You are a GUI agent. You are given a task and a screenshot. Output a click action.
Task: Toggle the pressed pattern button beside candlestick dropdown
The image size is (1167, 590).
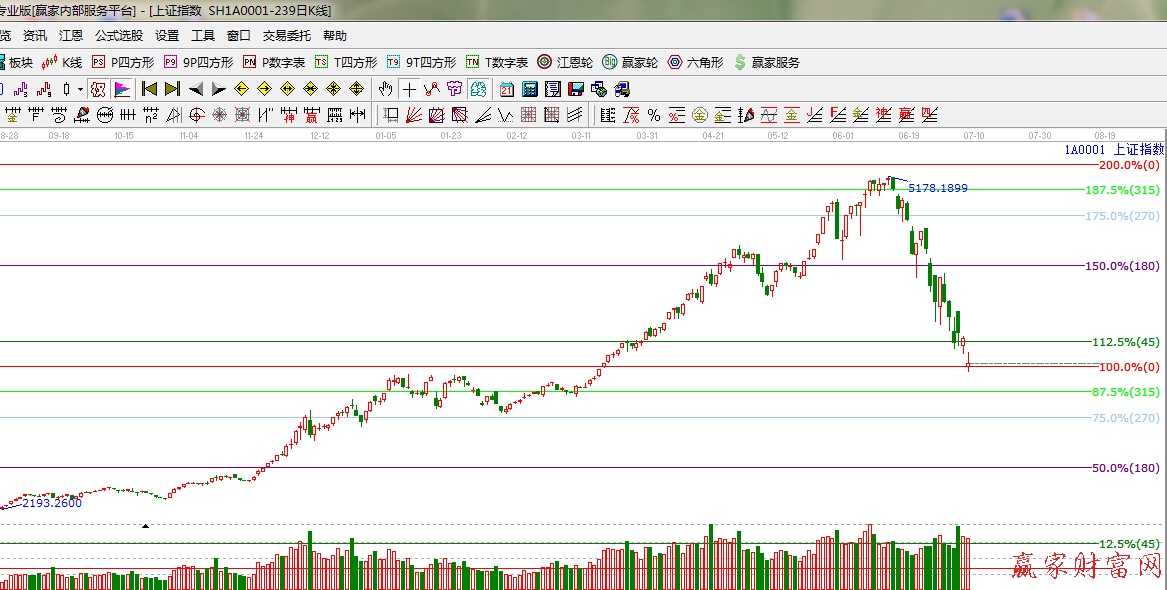tap(97, 89)
